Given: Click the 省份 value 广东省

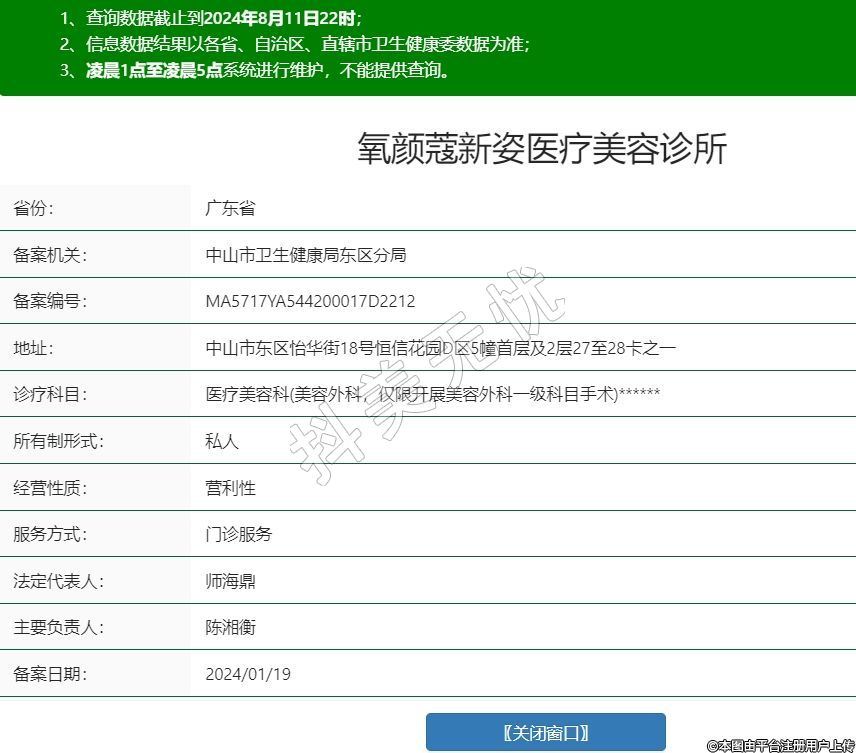Looking at the screenshot, I should point(230,208).
